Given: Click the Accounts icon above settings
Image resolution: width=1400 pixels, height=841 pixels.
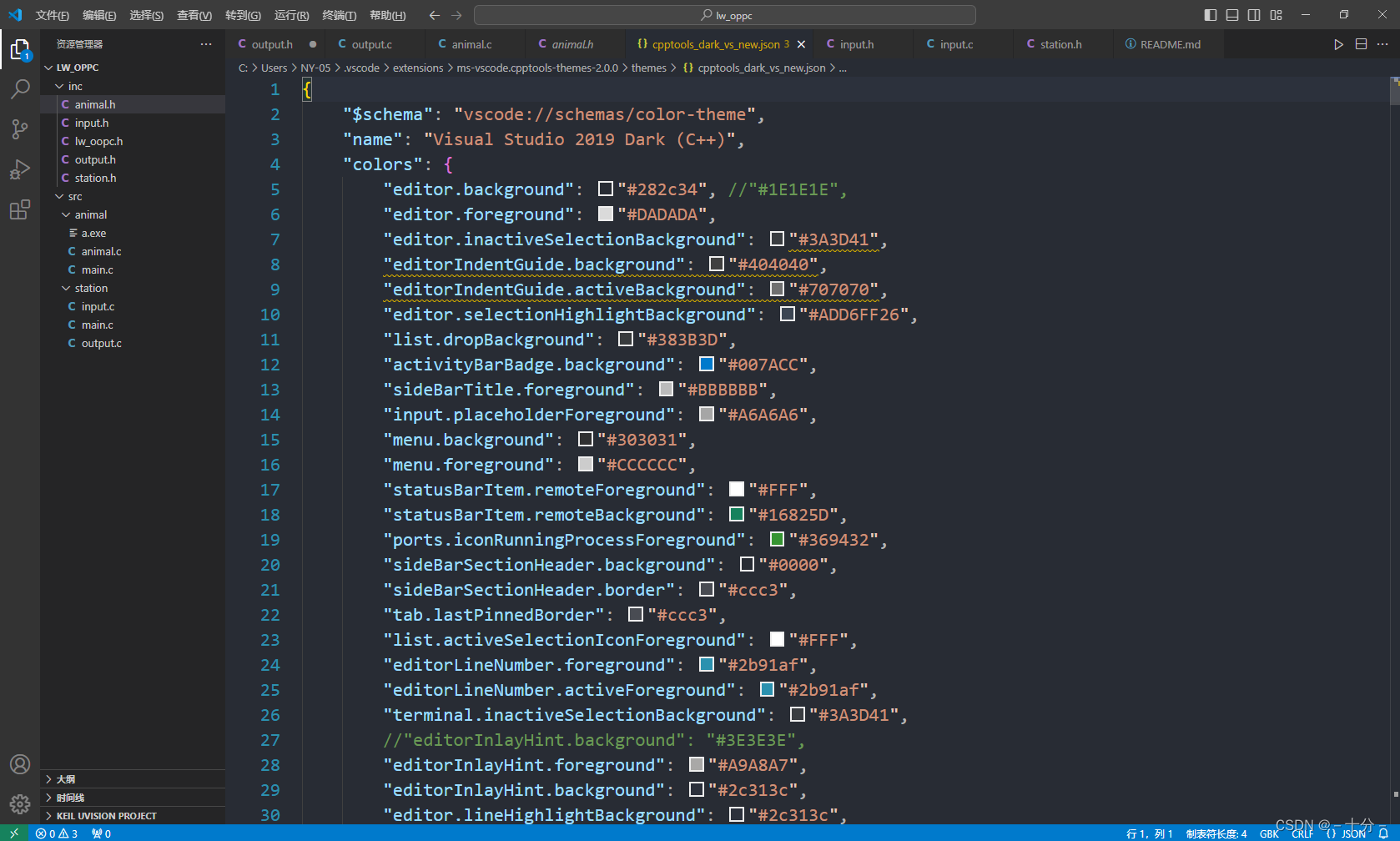Looking at the screenshot, I should point(20,763).
